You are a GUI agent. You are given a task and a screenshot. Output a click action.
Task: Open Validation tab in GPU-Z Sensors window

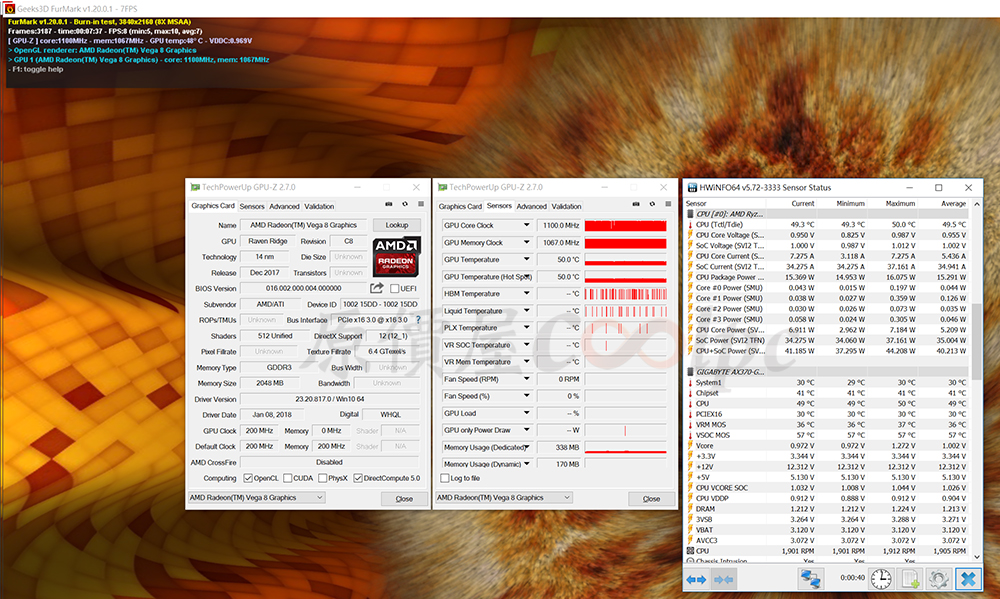coord(566,207)
